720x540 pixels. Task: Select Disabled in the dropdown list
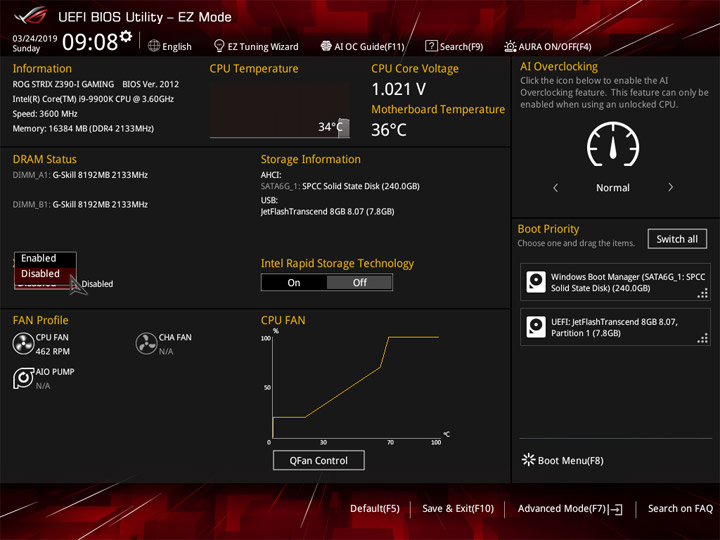click(45, 274)
